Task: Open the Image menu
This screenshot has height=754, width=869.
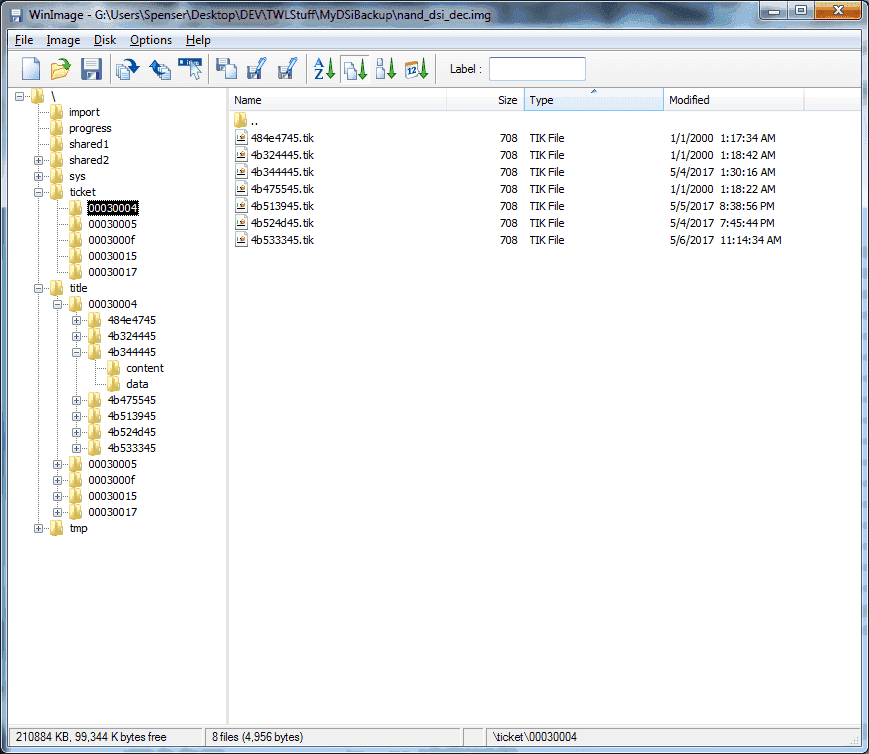Action: 63,40
